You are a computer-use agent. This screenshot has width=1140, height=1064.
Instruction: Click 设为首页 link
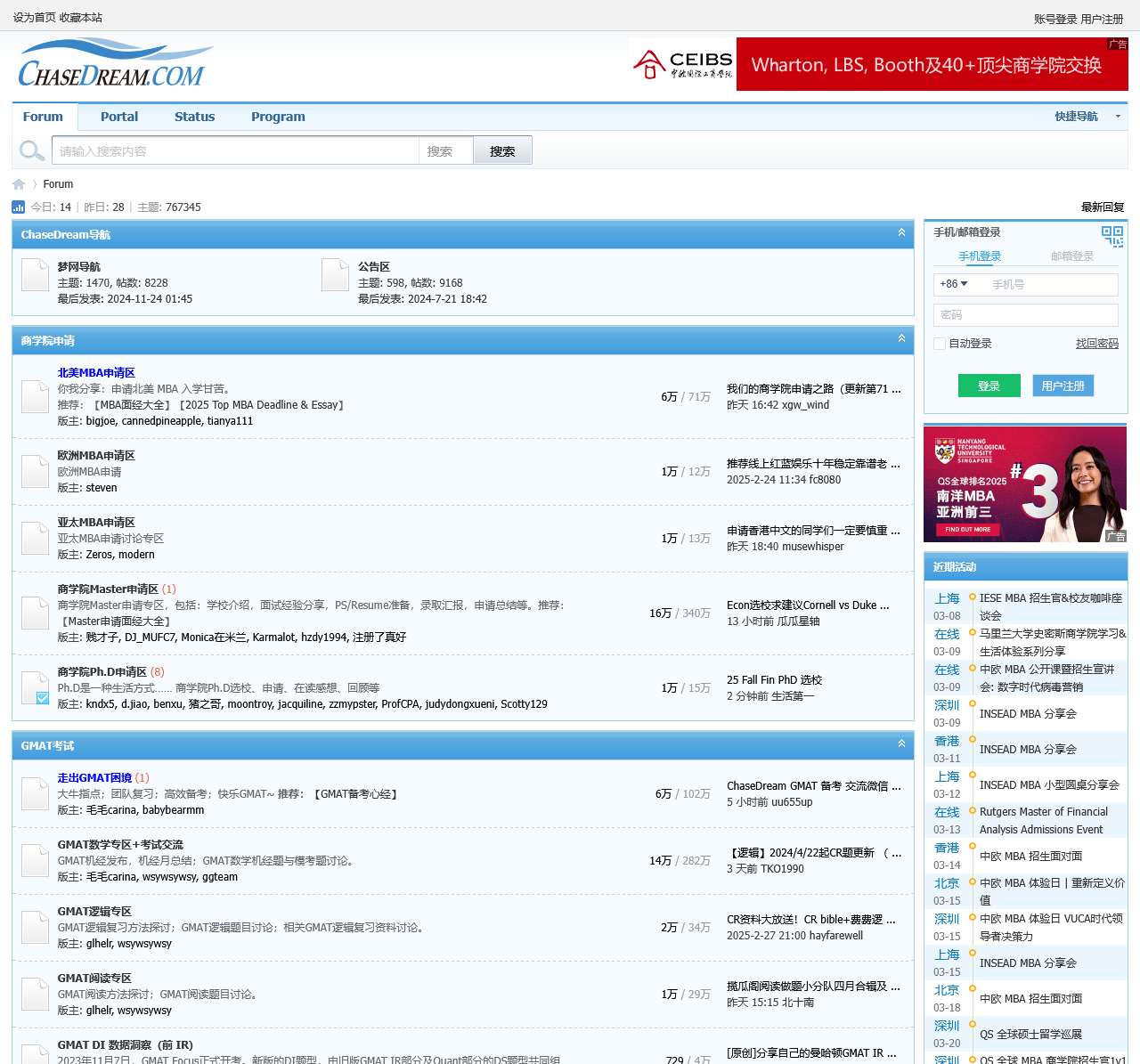click(x=34, y=18)
